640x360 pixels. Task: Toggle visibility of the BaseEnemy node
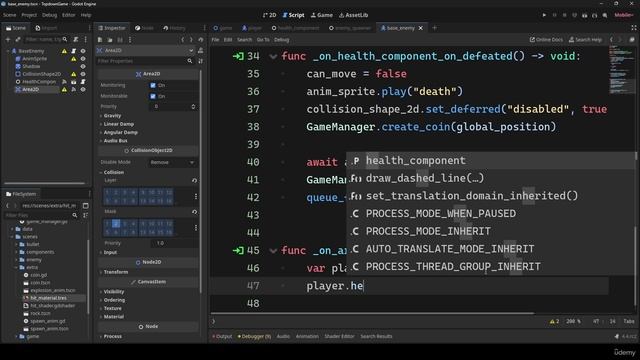tap(83, 51)
